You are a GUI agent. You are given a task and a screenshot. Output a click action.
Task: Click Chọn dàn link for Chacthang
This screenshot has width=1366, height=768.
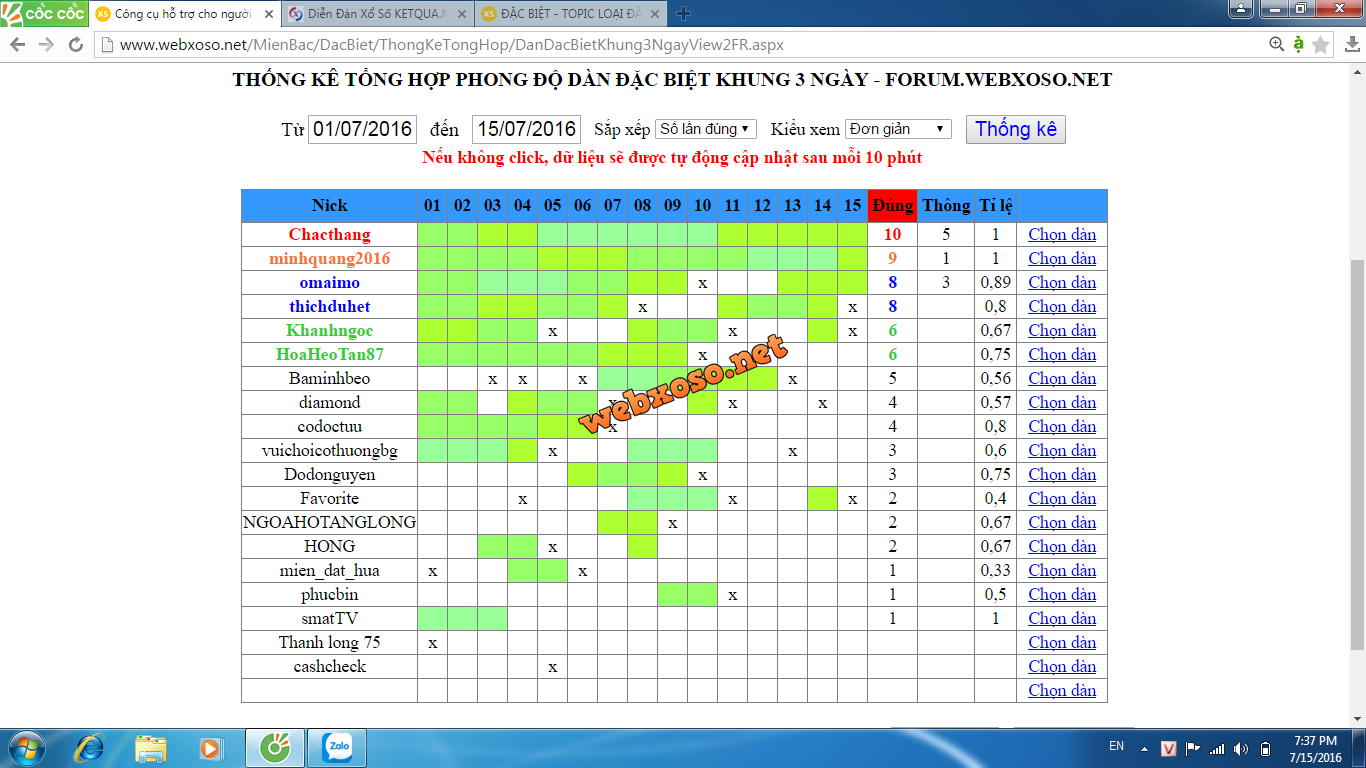pyautogui.click(x=1062, y=235)
